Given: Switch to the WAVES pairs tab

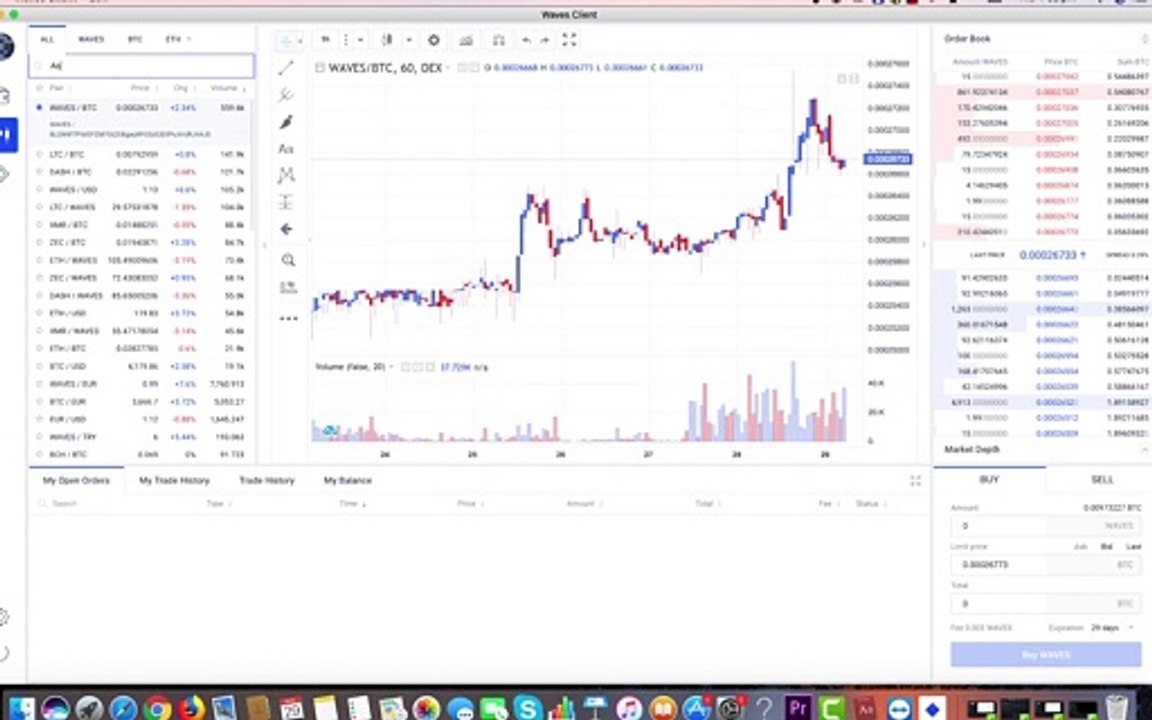Looking at the screenshot, I should click(x=91, y=40).
